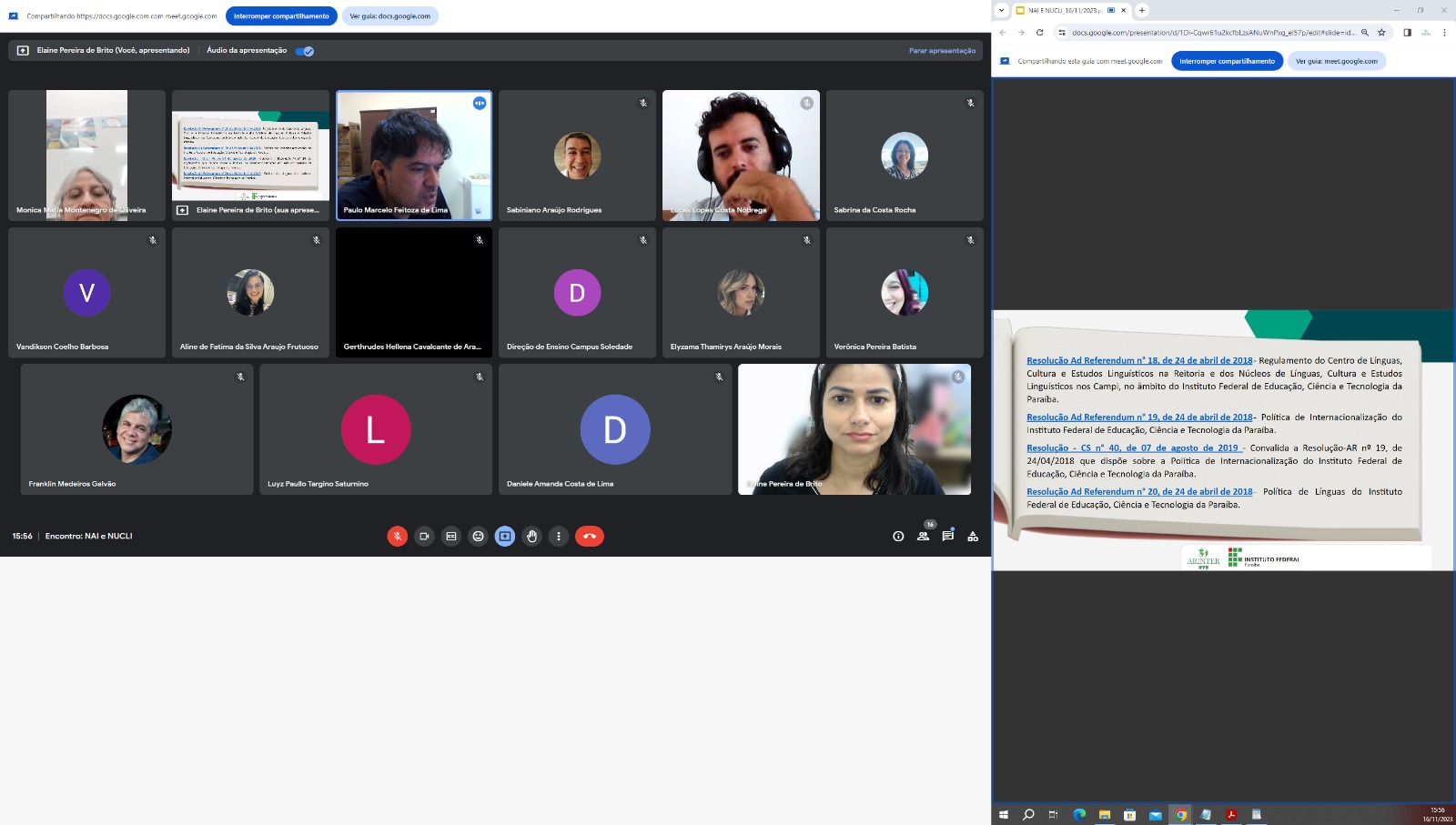This screenshot has width=1456, height=825.
Task: Expand the Chrome tab search chevron
Action: pyautogui.click(x=1001, y=10)
